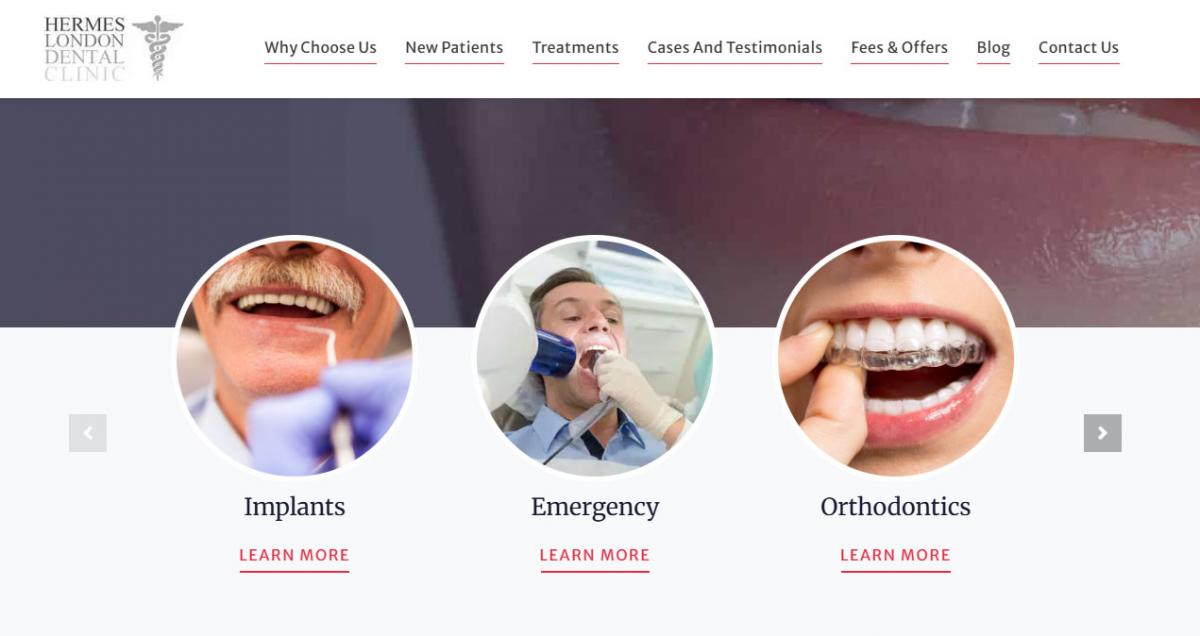This screenshot has height=636, width=1200.
Task: Go to previous carousel slide arrow
Action: (88, 433)
